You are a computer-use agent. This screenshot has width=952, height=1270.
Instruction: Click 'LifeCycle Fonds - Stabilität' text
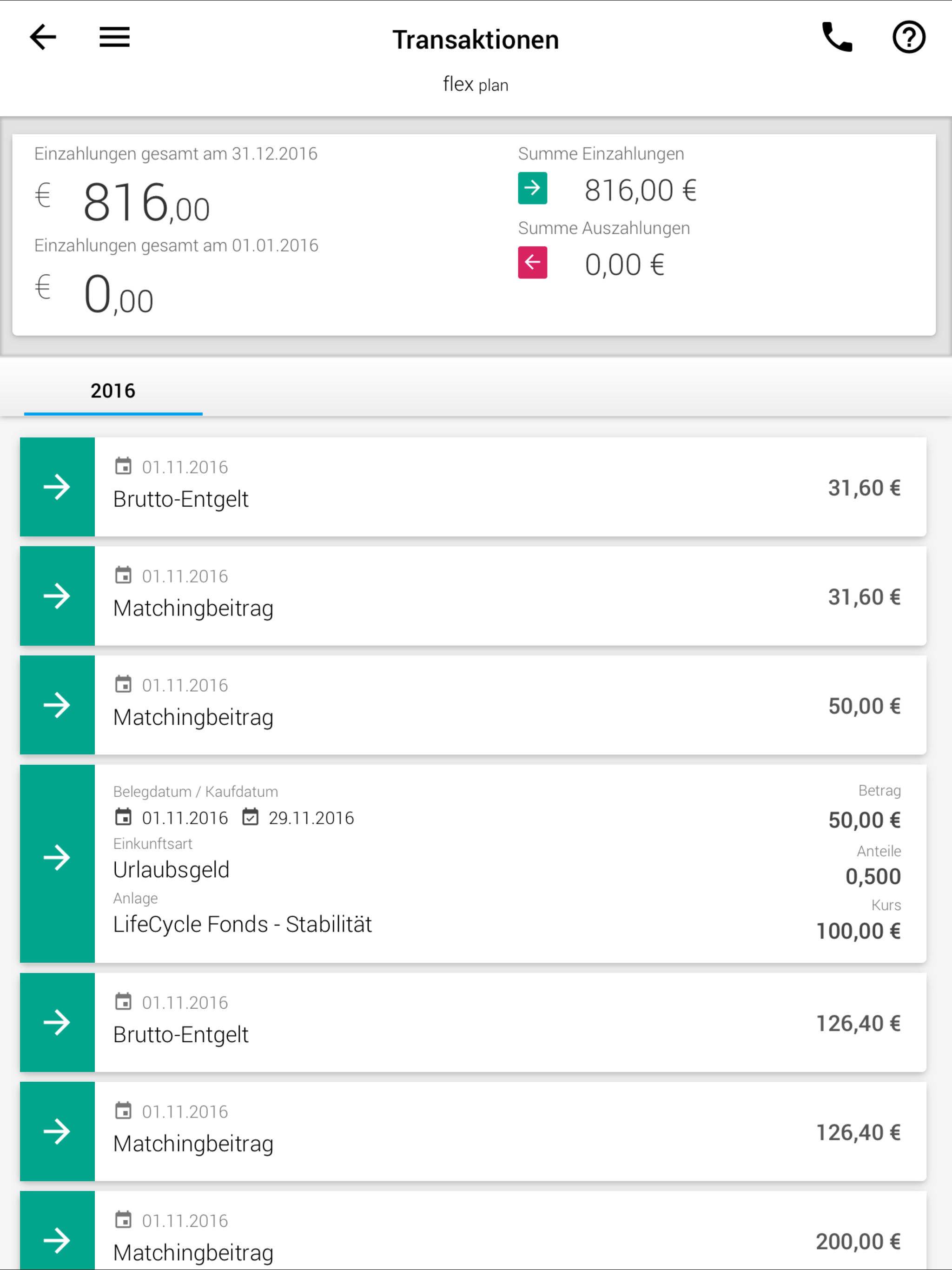tap(242, 924)
